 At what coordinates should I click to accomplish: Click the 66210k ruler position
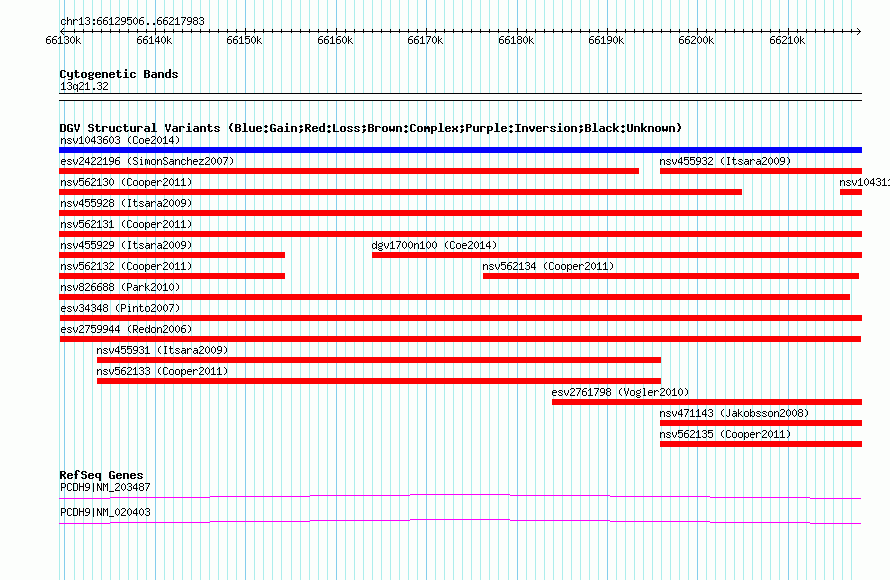point(787,40)
